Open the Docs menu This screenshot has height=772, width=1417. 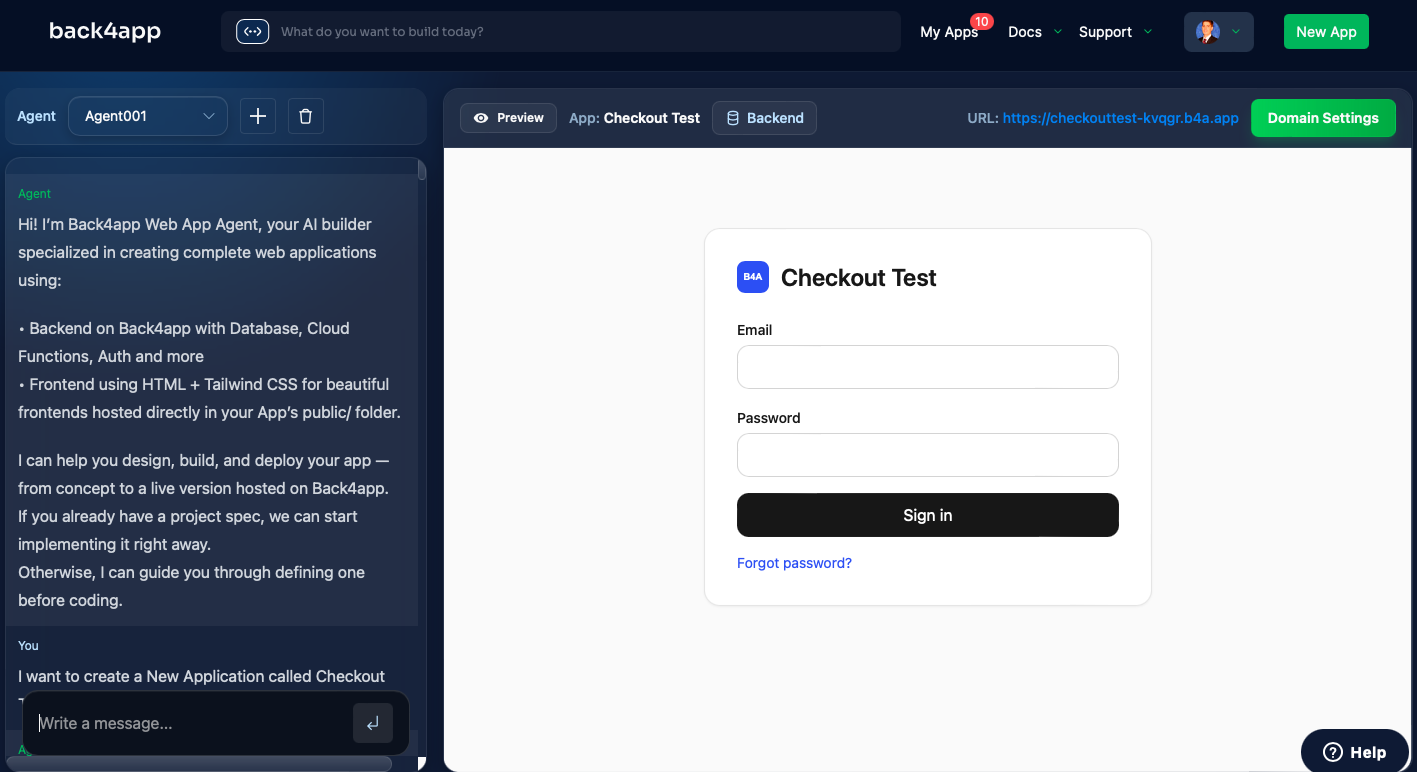pyautogui.click(x=1025, y=32)
